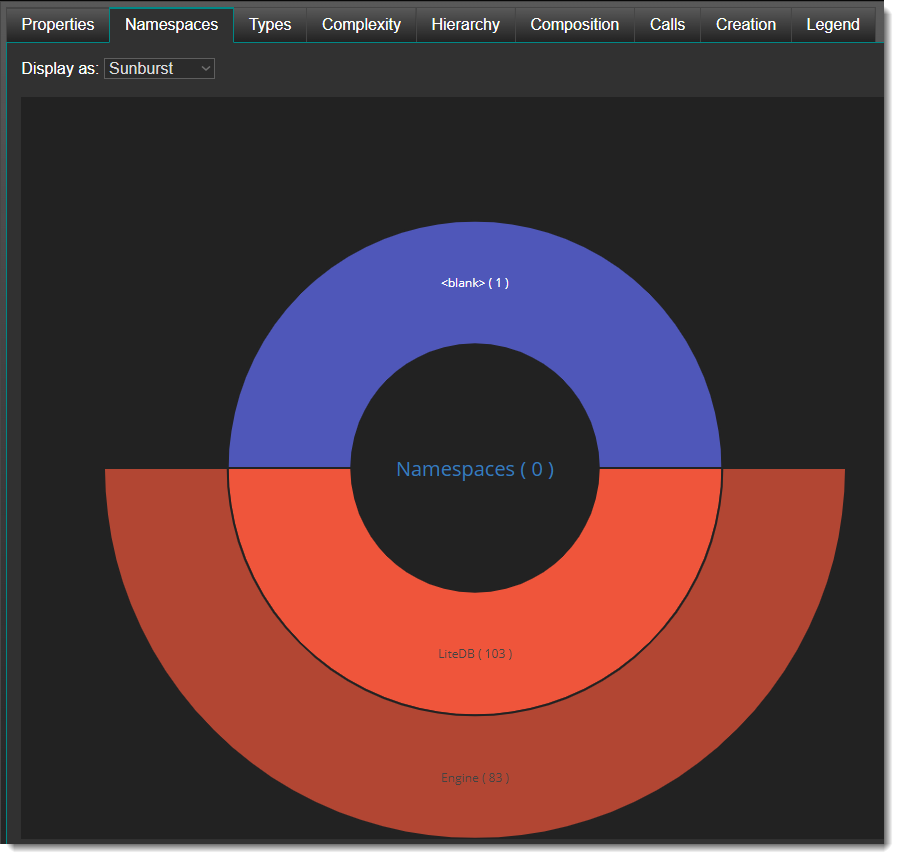Click the Namespaces ( 0 ) center label
Screen dimensions: 899x859
(475, 469)
